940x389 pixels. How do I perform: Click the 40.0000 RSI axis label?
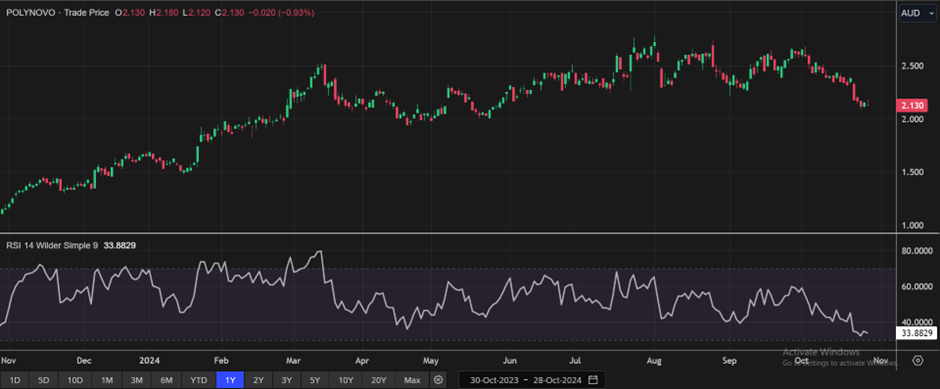[917, 322]
